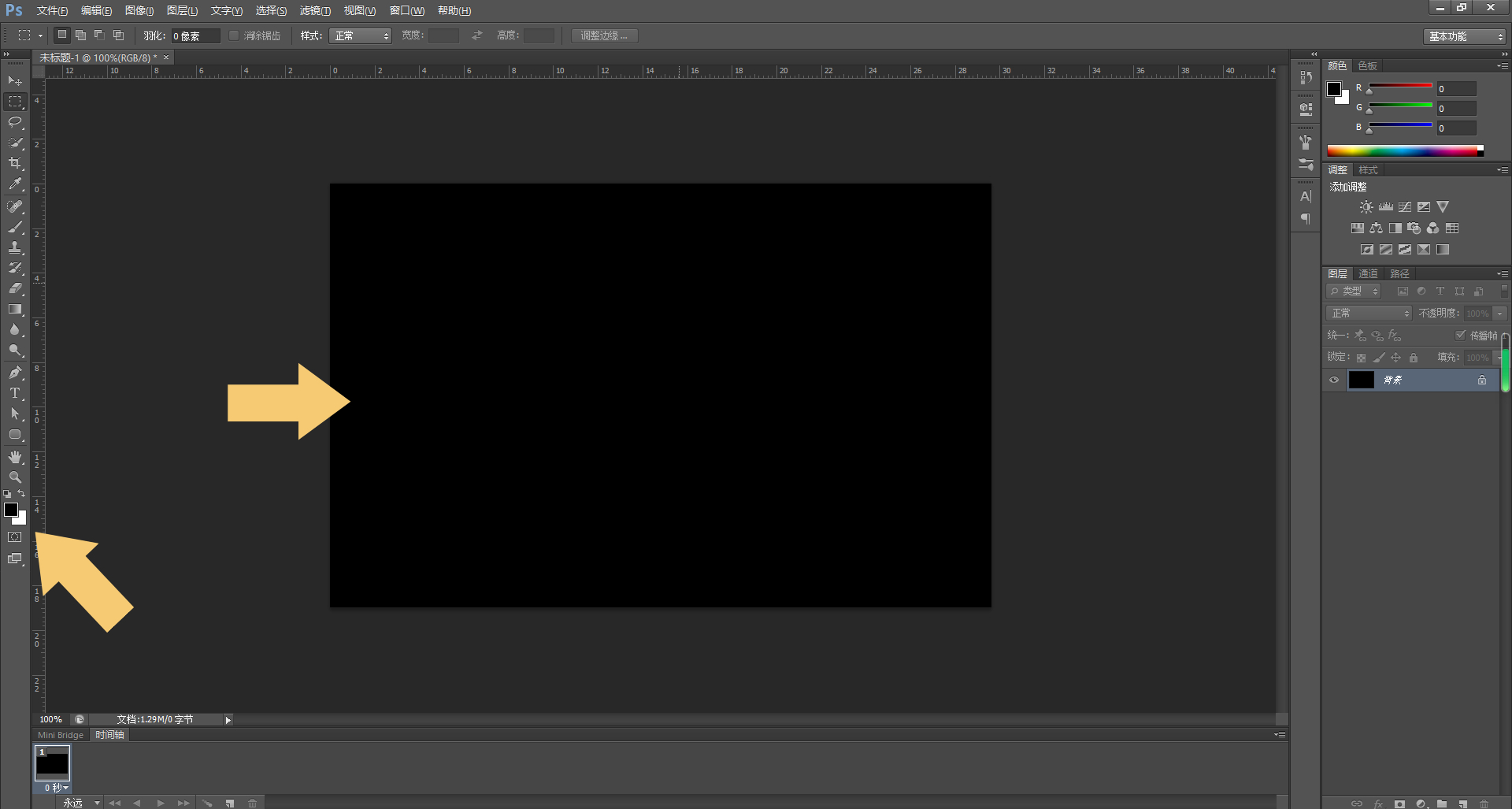Select the History Brush tool
The width and height of the screenshot is (1512, 809).
tap(15, 268)
